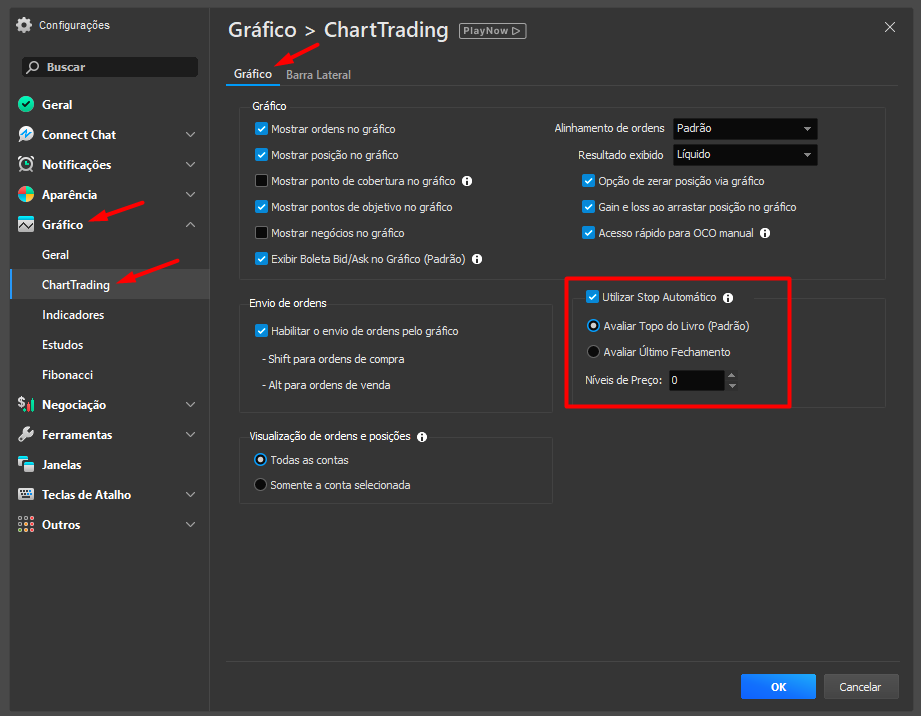
Task: Click the Teclas de Atalho keyboard icon
Action: (26, 495)
